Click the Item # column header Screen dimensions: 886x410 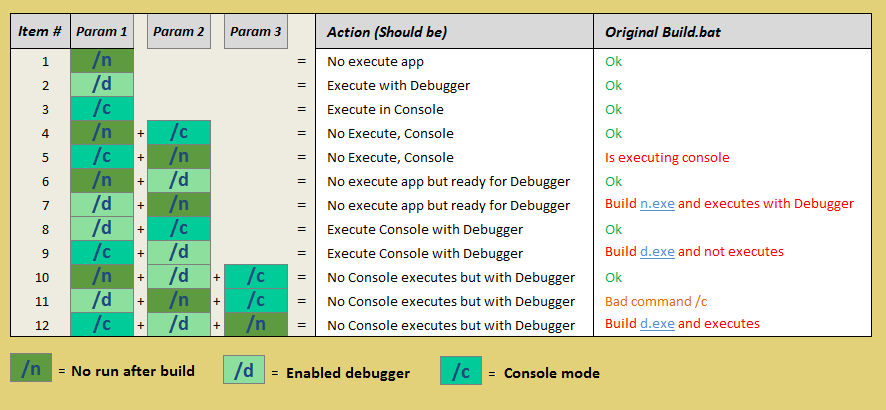pos(40,32)
